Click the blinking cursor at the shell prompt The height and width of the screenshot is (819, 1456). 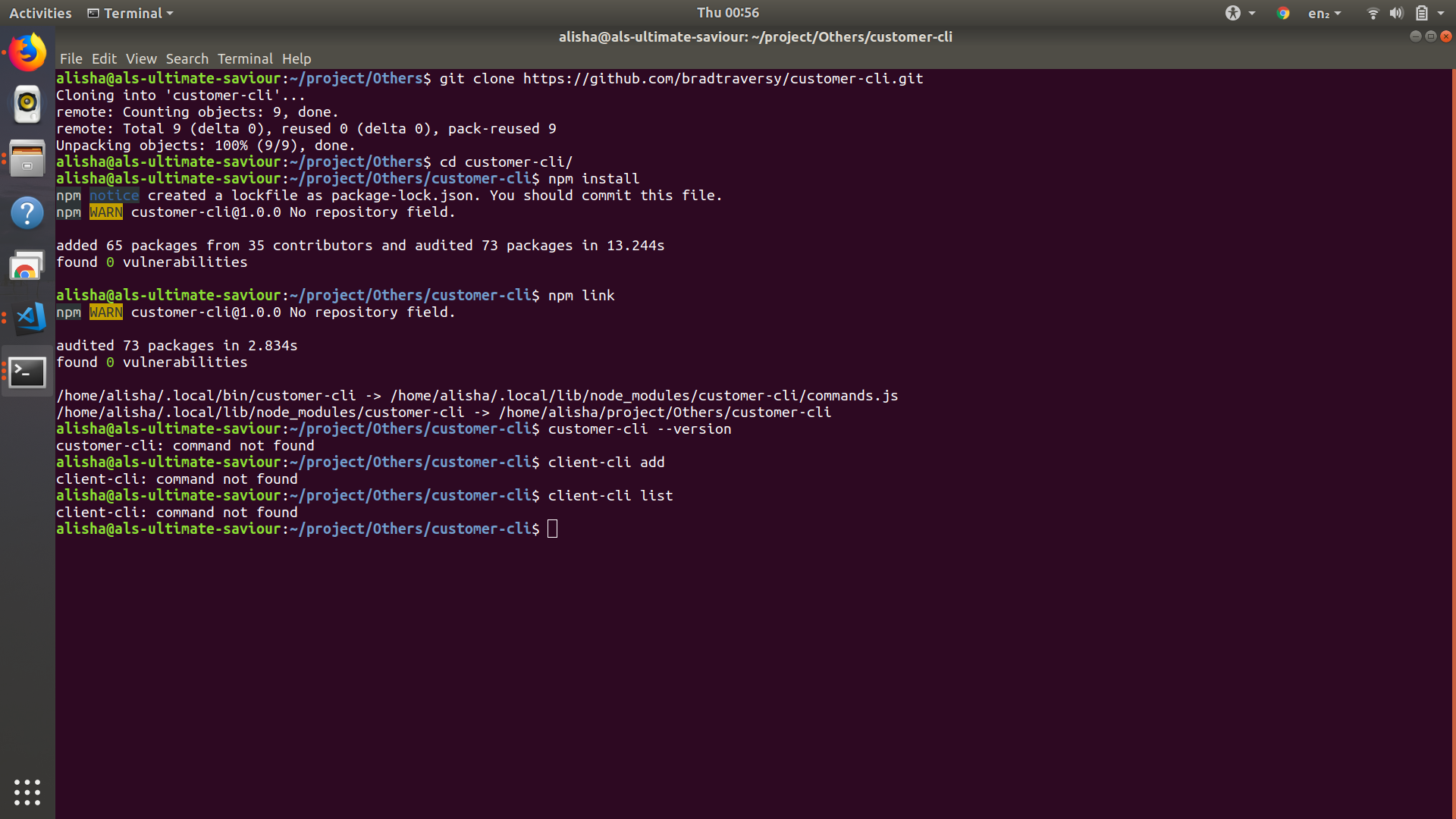coord(552,529)
